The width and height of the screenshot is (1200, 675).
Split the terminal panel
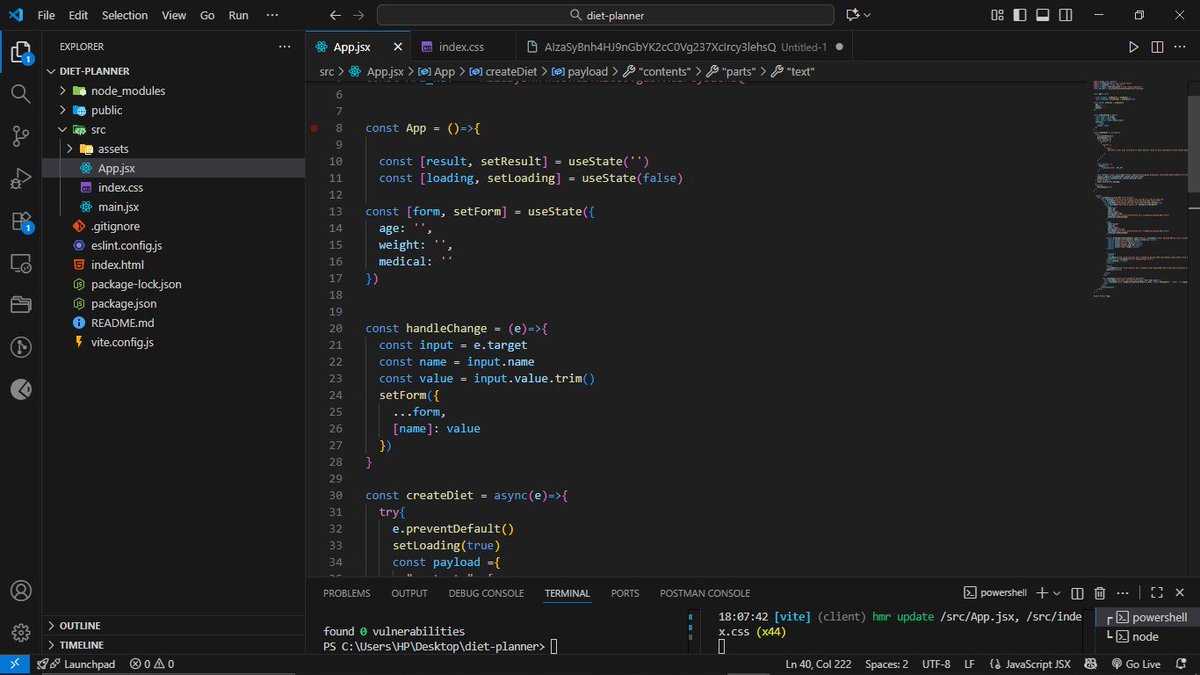pyautogui.click(x=1078, y=593)
